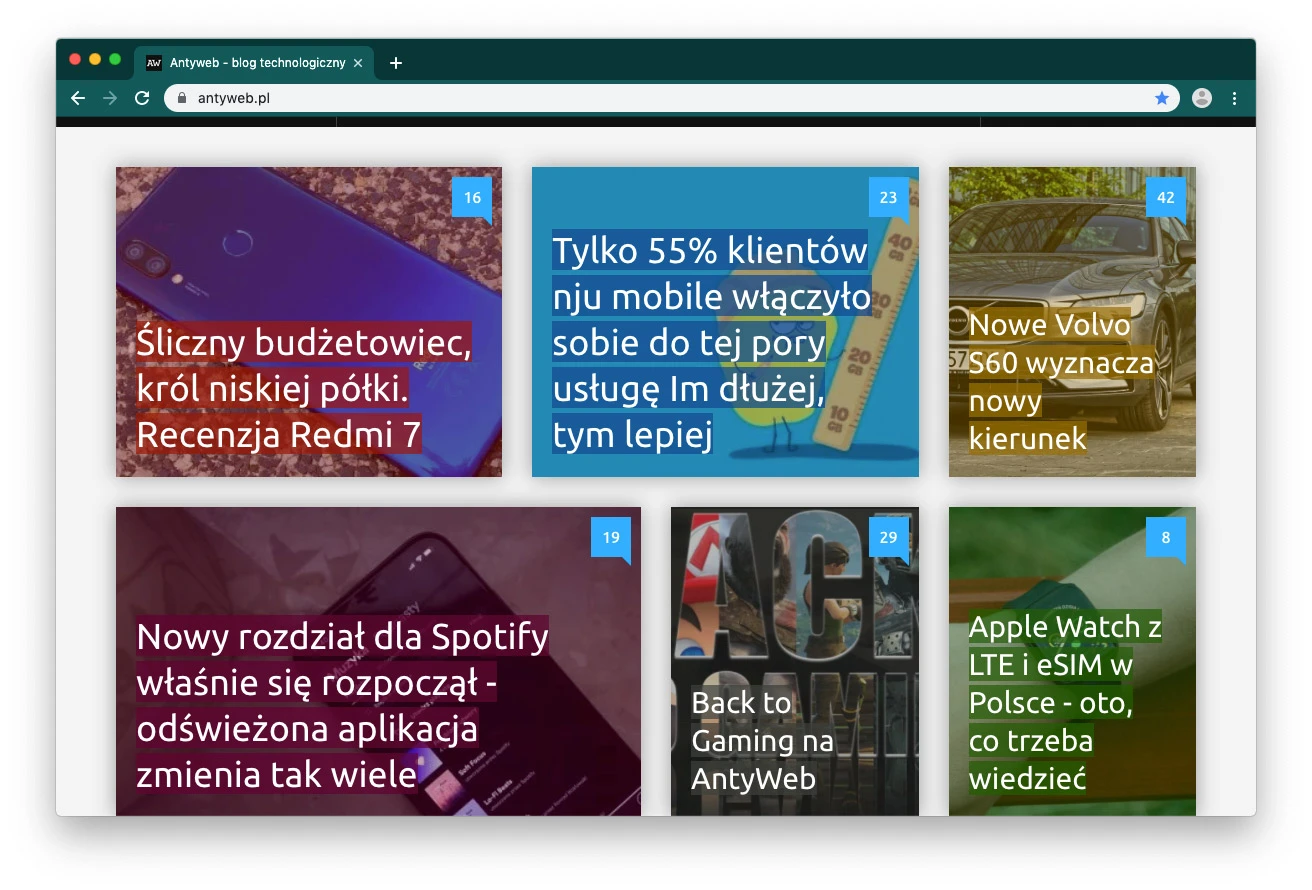Click the AW favicon on the tab

click(154, 63)
